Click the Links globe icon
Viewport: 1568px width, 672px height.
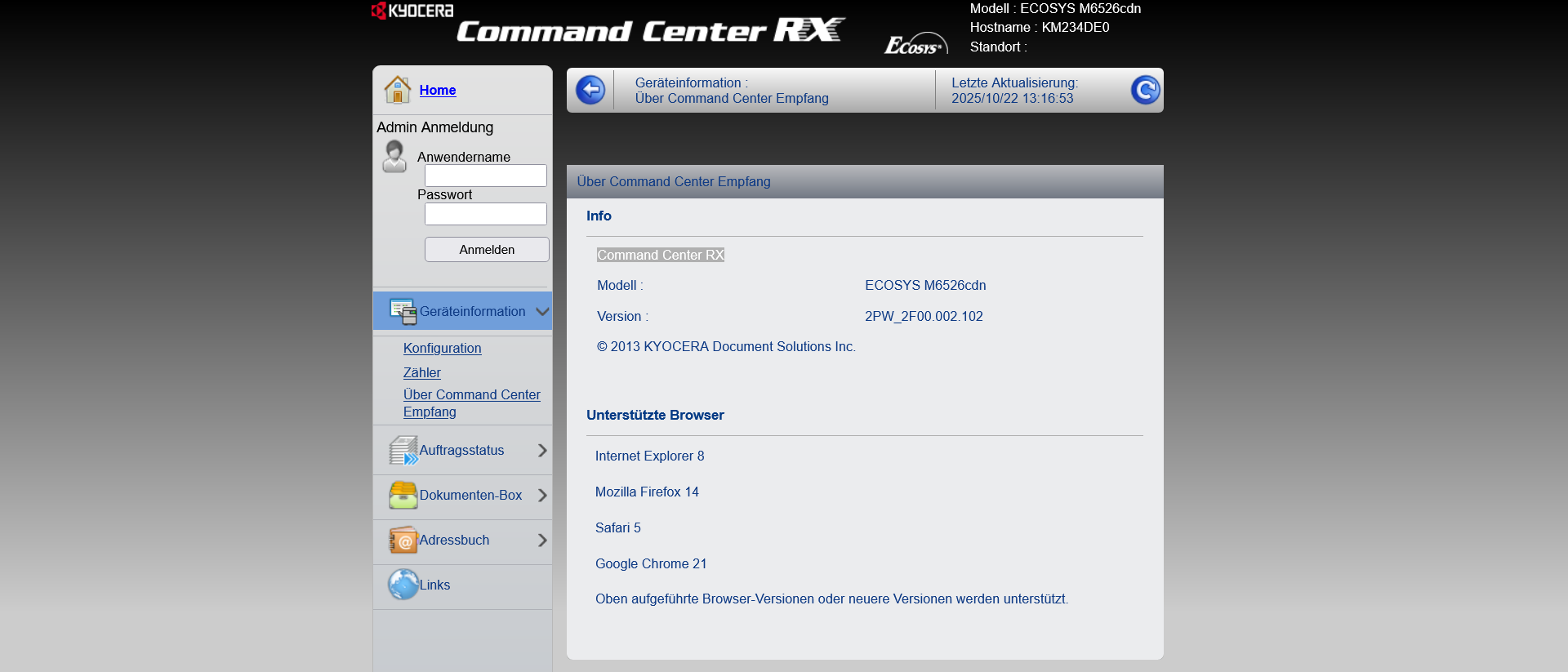click(403, 585)
